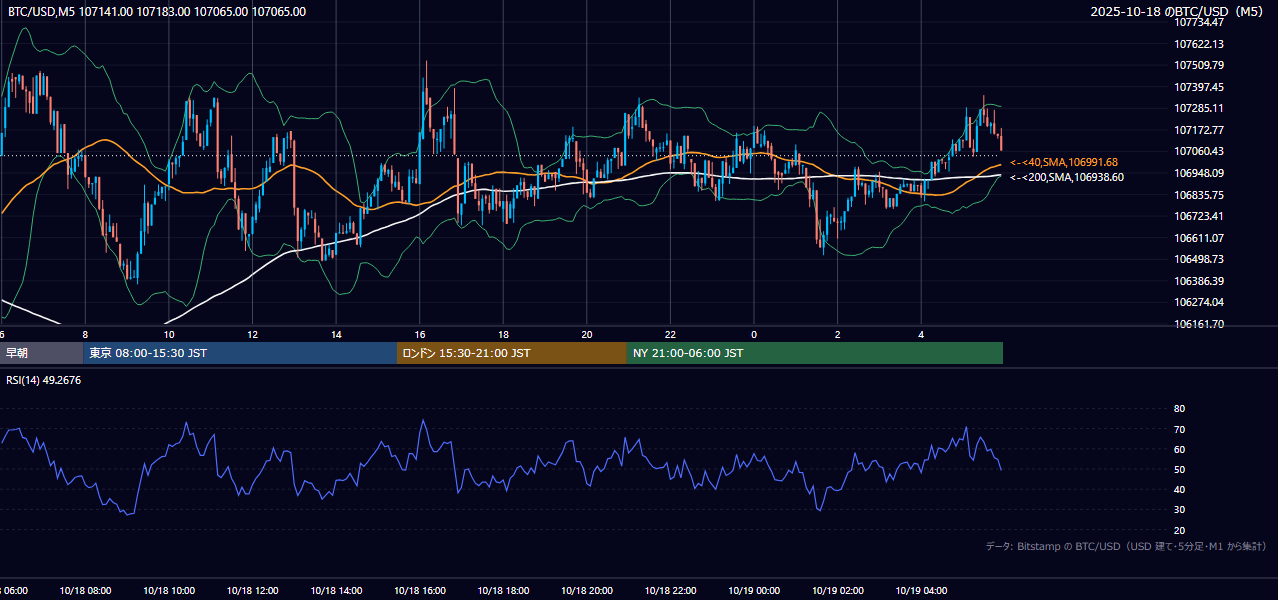Viewport: 1278px width, 600px height.
Task: Click price axis label 107509.79
Action: [x=1199, y=66]
